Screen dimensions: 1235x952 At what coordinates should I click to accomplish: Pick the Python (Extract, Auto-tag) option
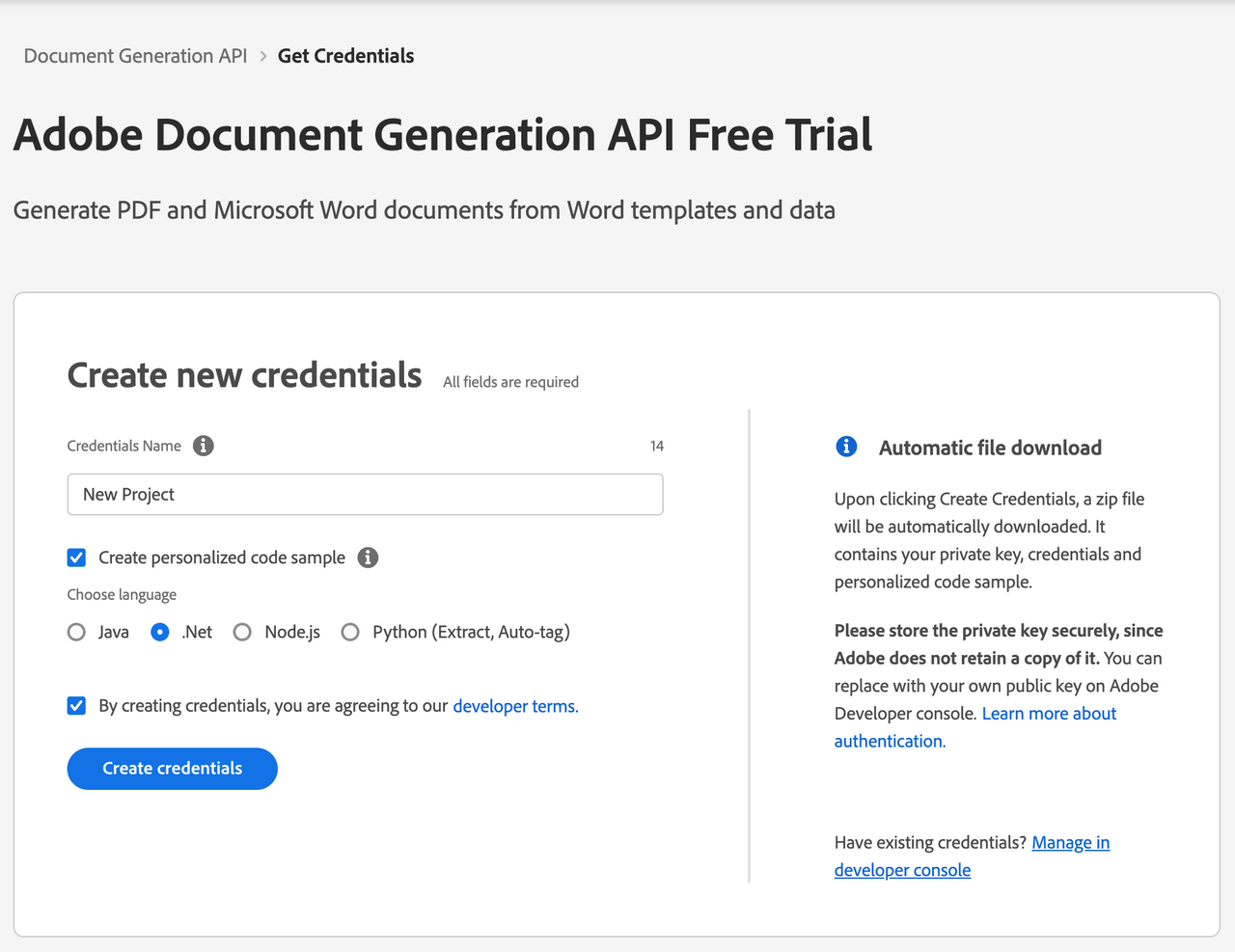click(350, 632)
